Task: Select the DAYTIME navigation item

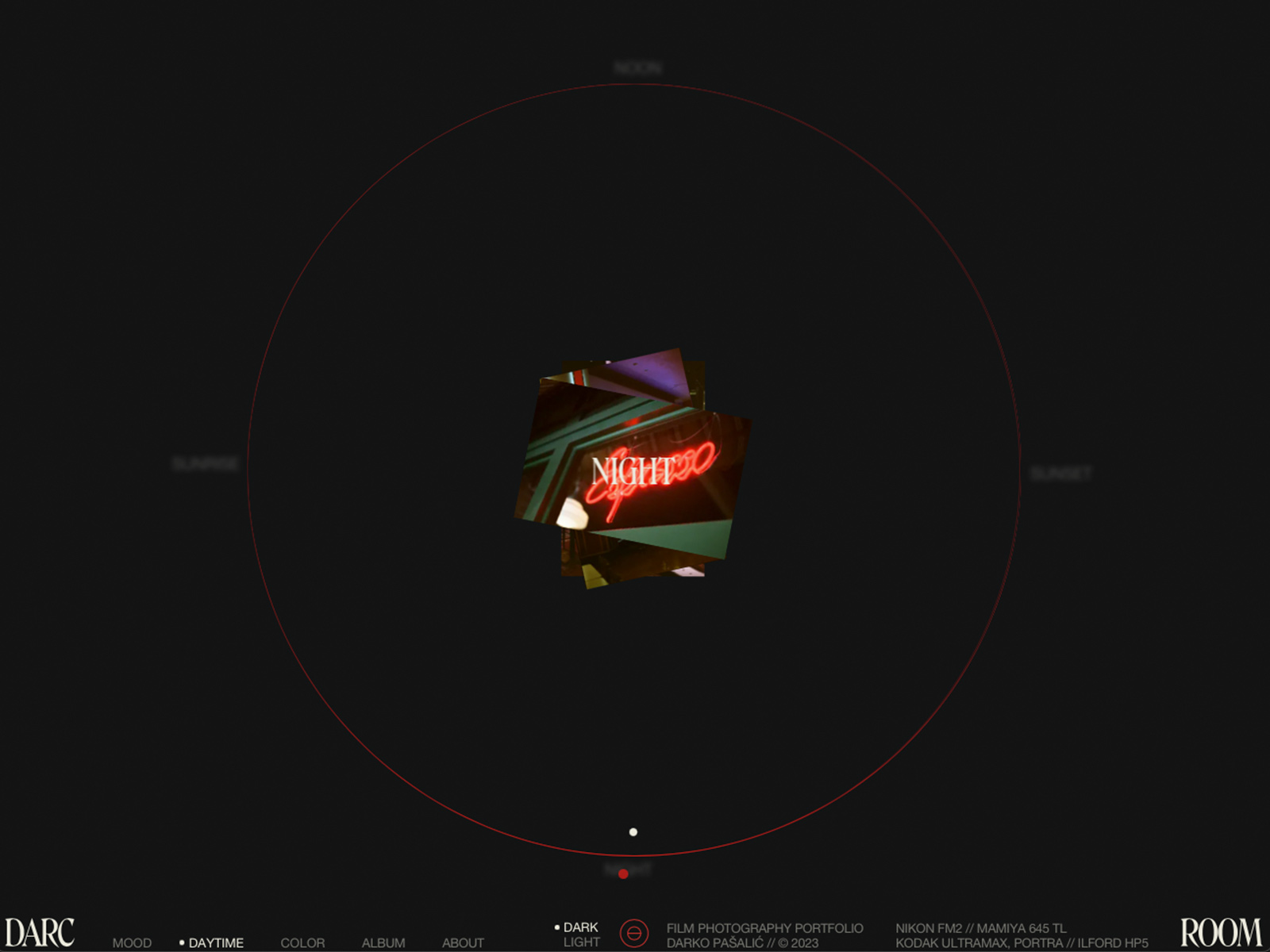Action: pos(215,942)
